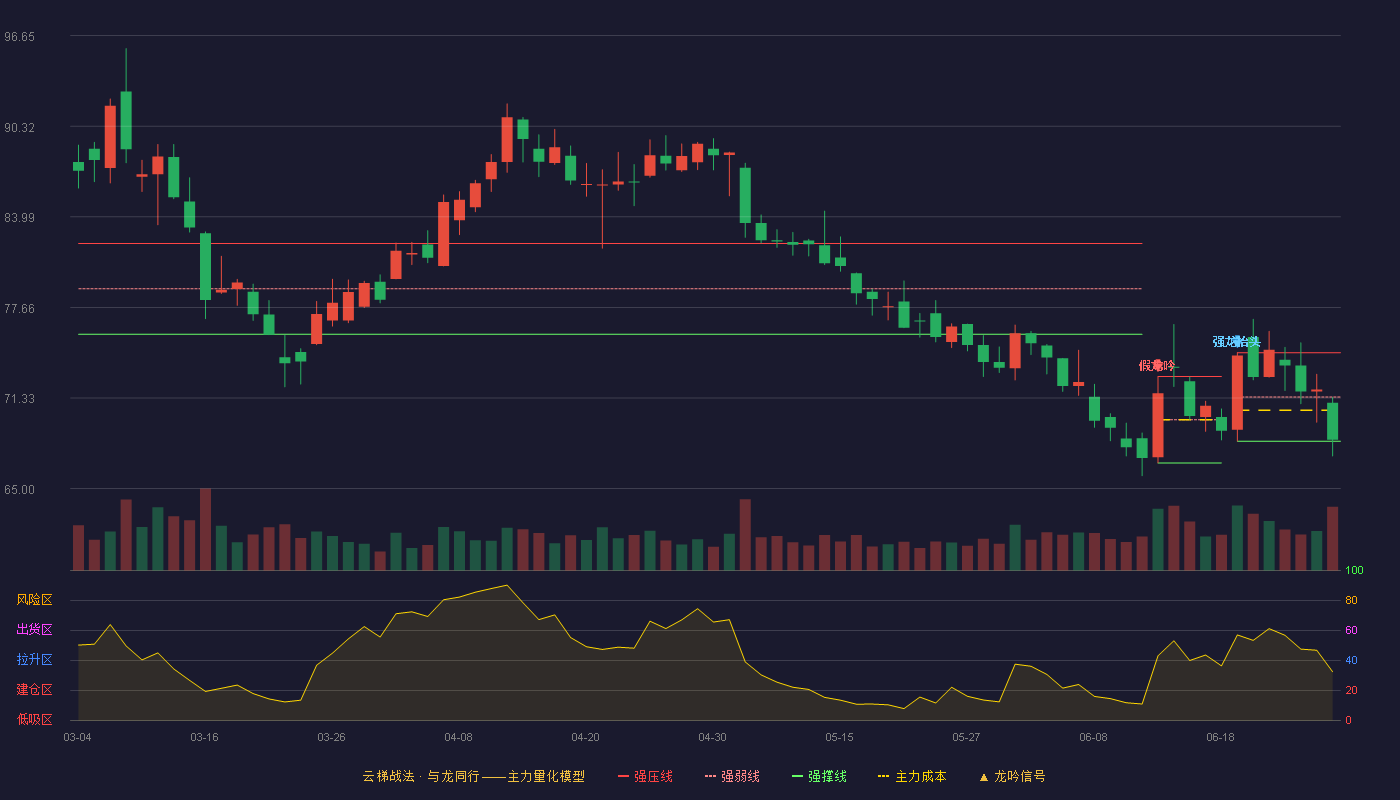Toggle the 强弱线 legend entry
The height and width of the screenshot is (800, 1400).
tap(732, 776)
